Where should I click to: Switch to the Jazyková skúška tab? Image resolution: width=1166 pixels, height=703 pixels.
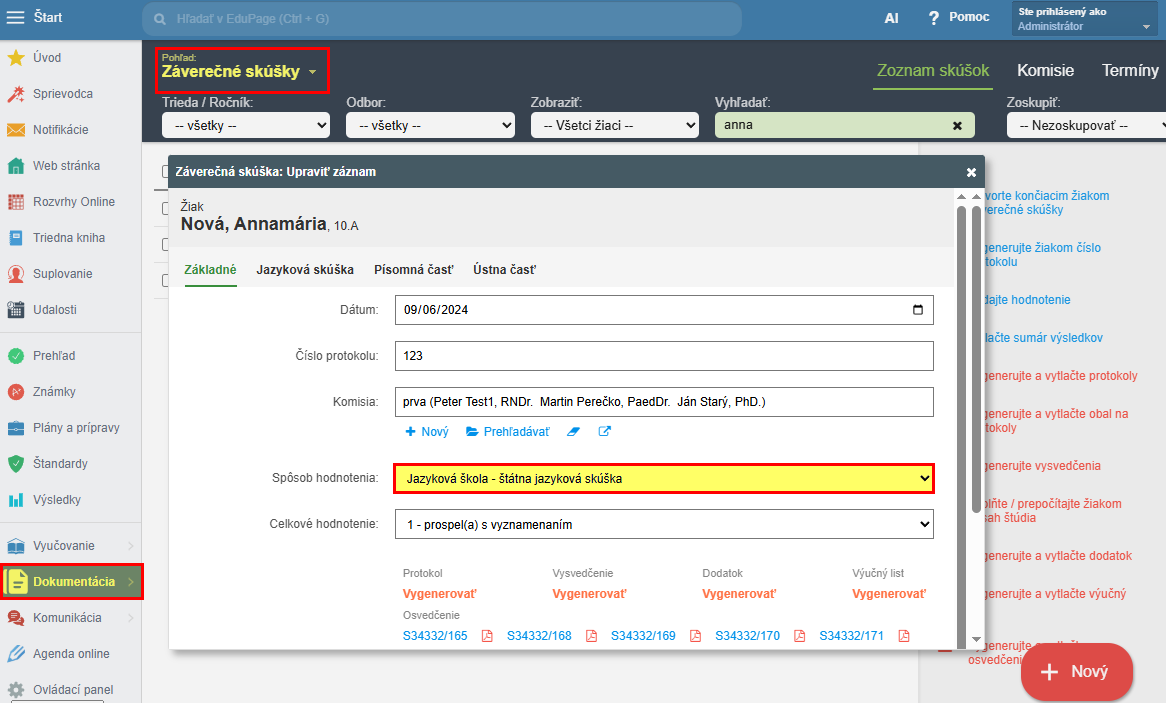305,270
